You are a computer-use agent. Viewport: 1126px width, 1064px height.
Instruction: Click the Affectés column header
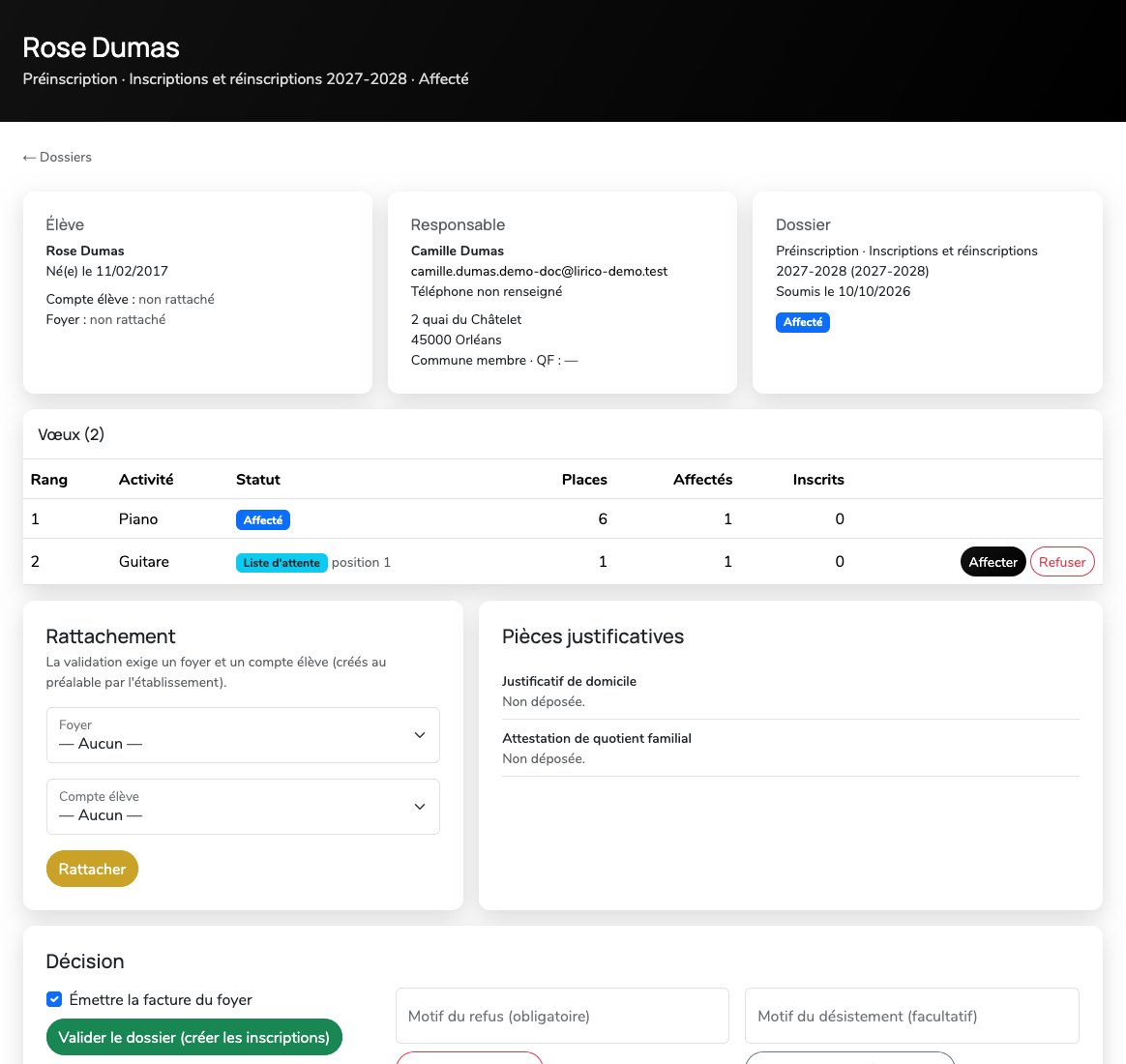[x=702, y=480]
